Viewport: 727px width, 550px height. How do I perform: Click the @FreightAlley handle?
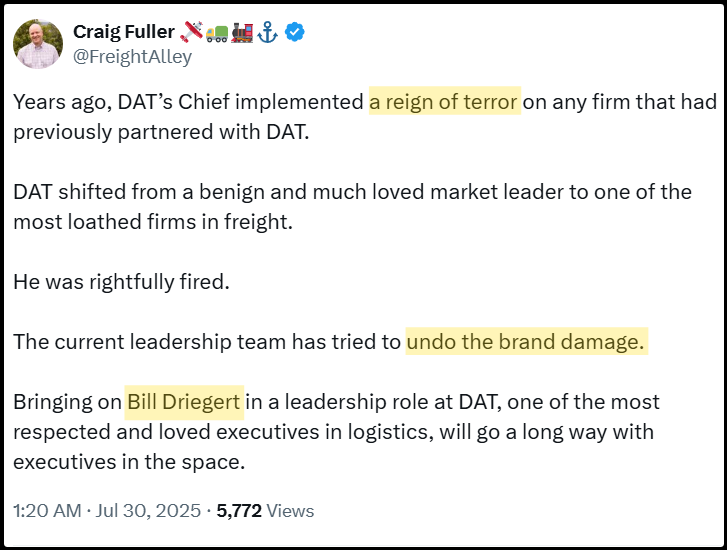(x=132, y=57)
